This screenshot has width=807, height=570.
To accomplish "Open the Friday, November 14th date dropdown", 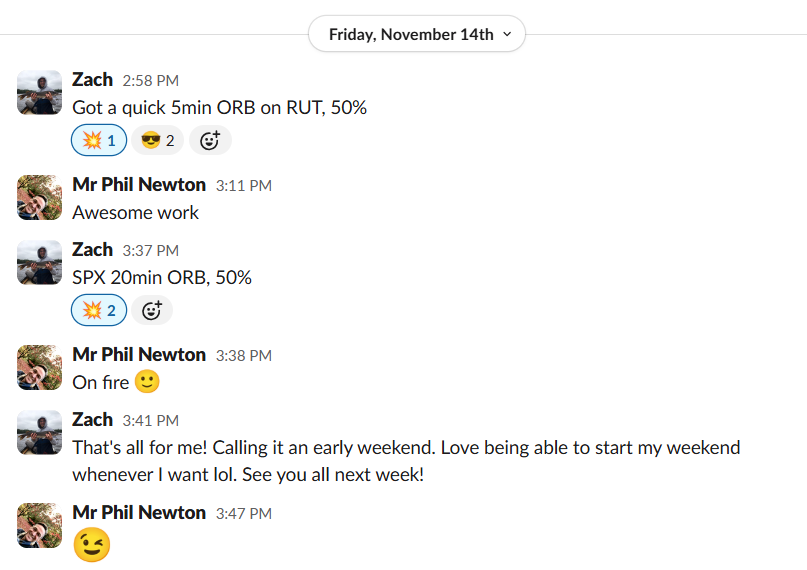I will coord(418,34).
